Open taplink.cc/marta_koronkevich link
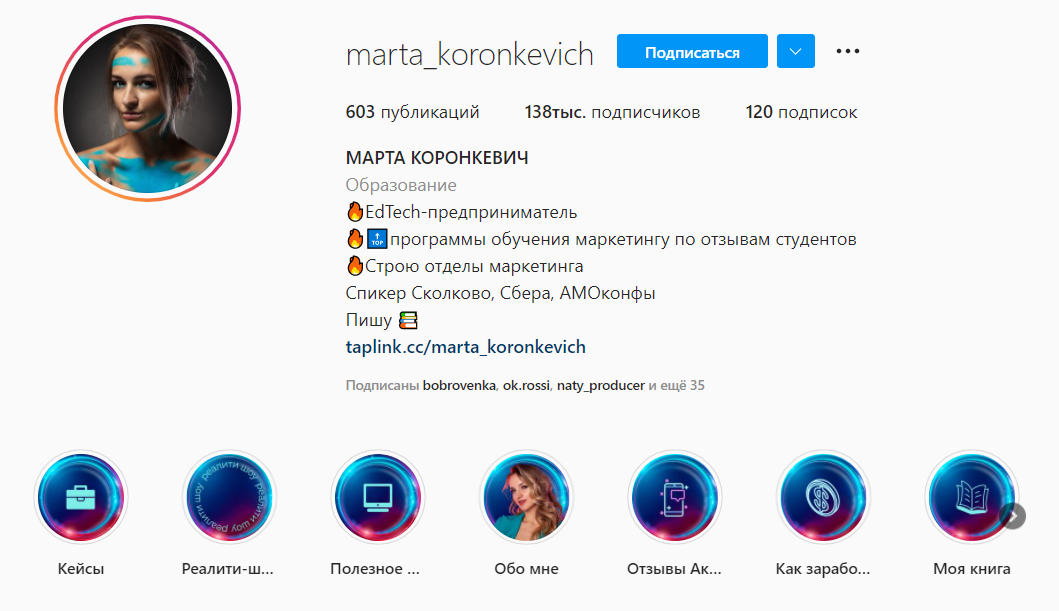 465,347
